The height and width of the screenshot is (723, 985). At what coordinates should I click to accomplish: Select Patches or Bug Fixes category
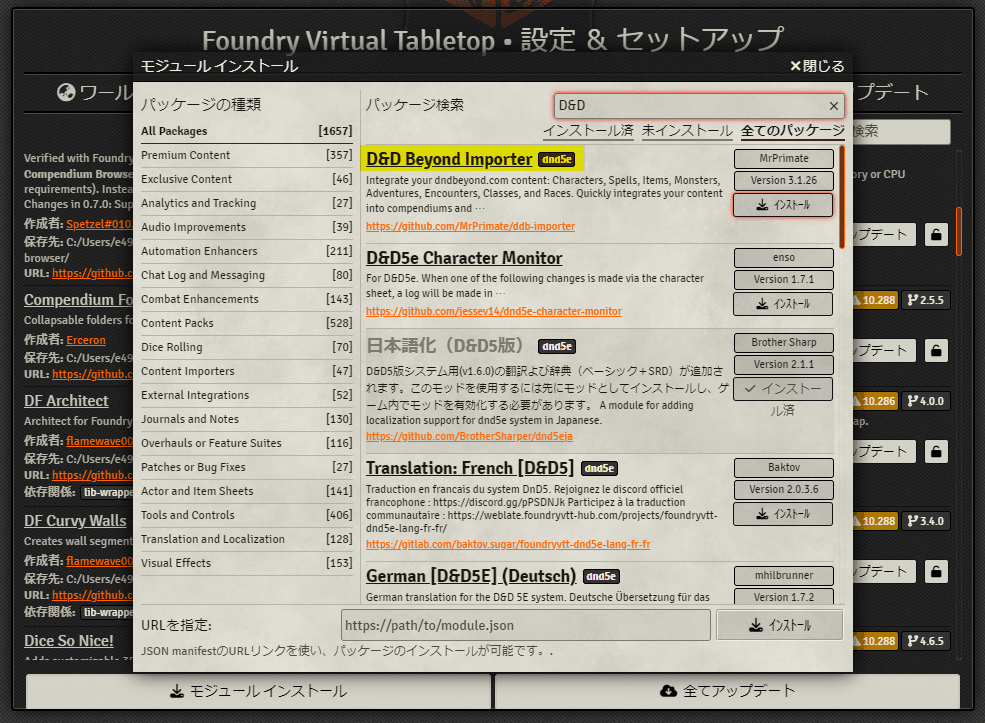pyautogui.click(x=246, y=467)
